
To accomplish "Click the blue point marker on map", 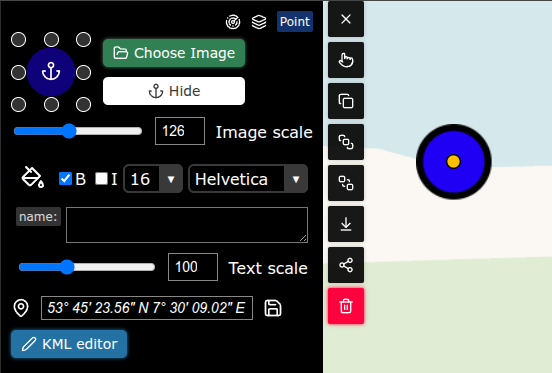I will point(454,162).
